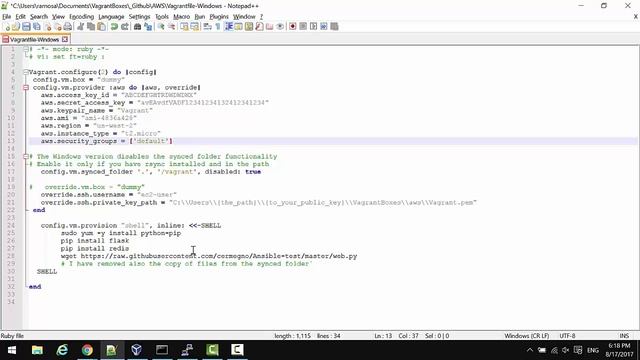Open the Language menu
The height and width of the screenshot is (360, 640).
point(111,17)
